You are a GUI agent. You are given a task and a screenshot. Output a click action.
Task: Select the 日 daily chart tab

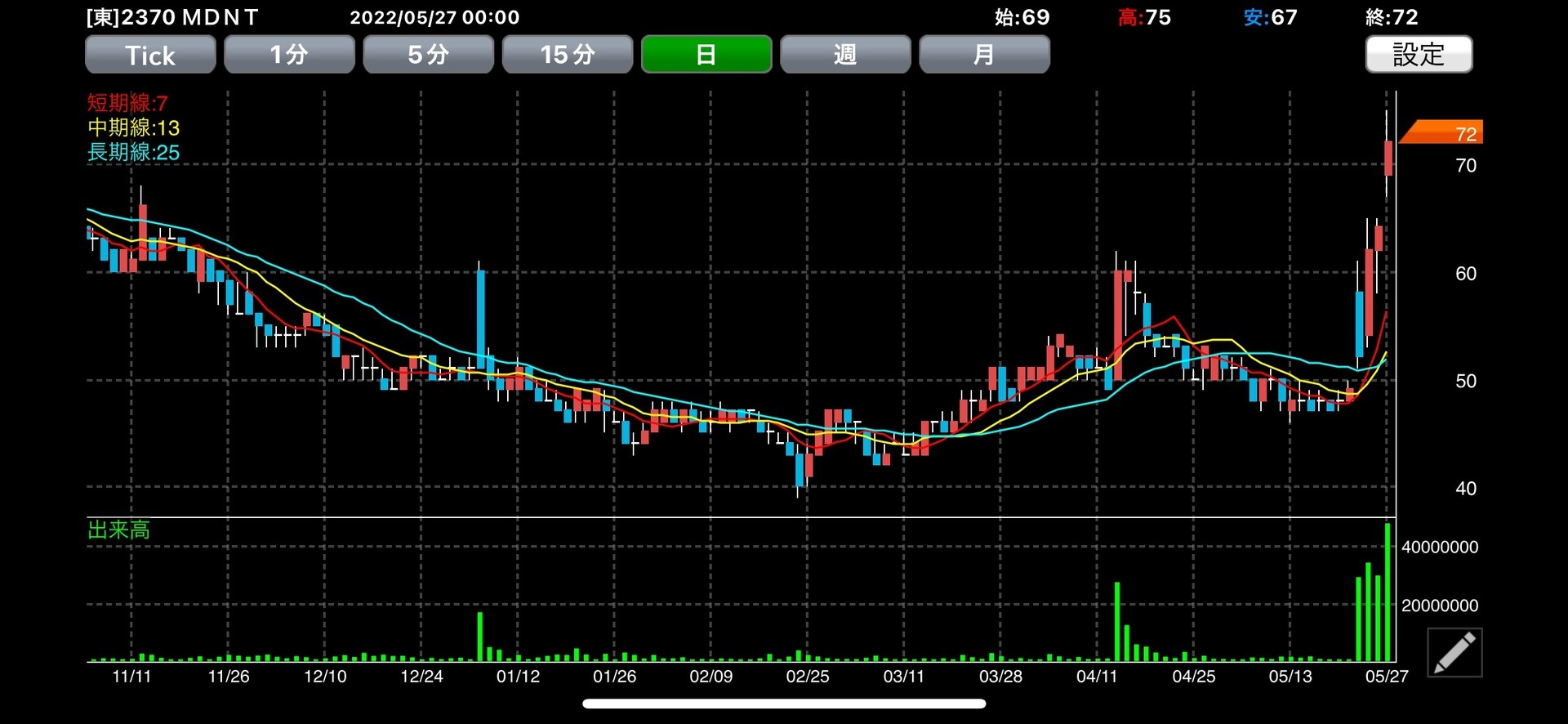706,55
